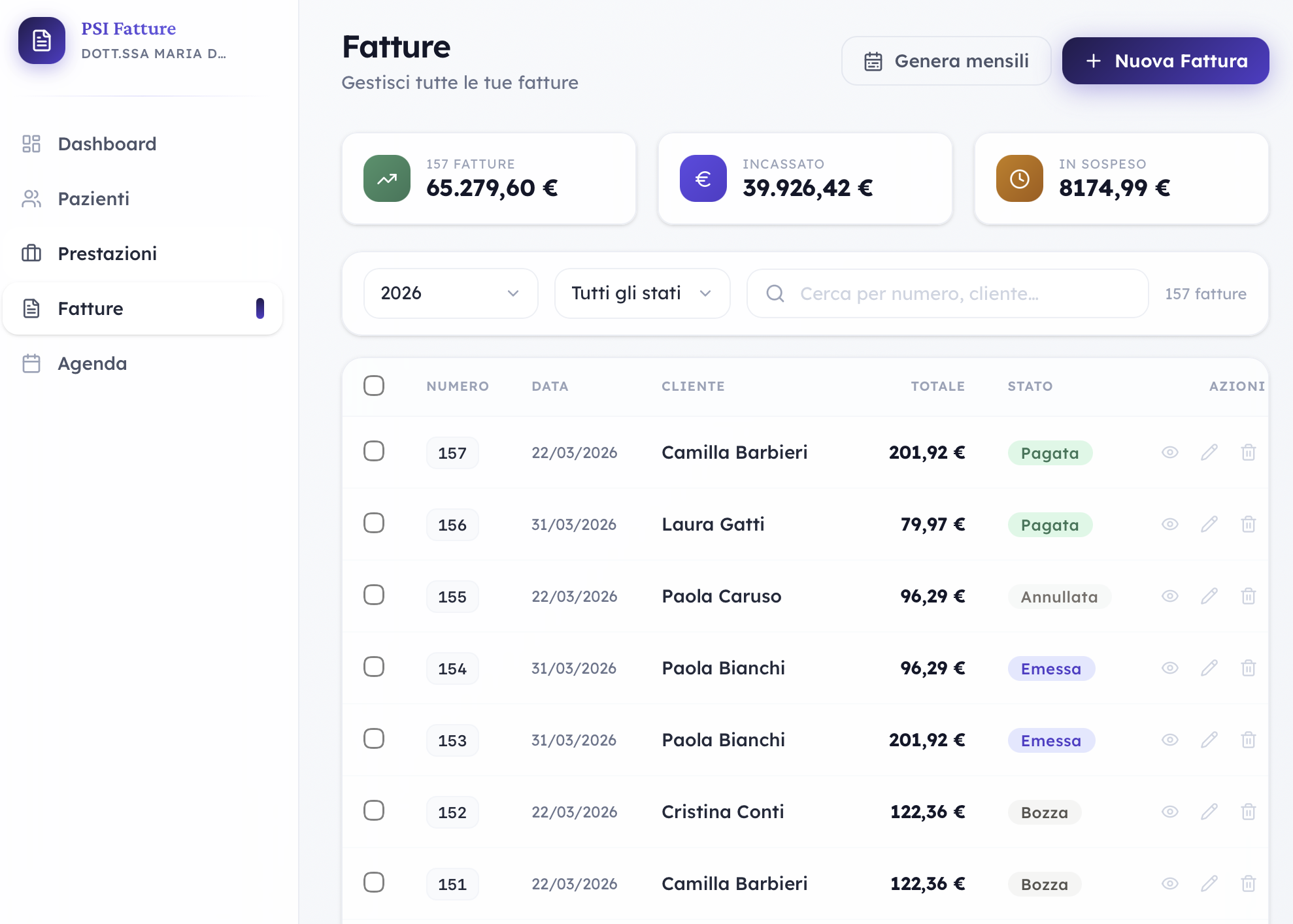Screen dimensions: 1293x924
Task: Click the euro icon on Incassato card
Action: pyautogui.click(x=703, y=178)
